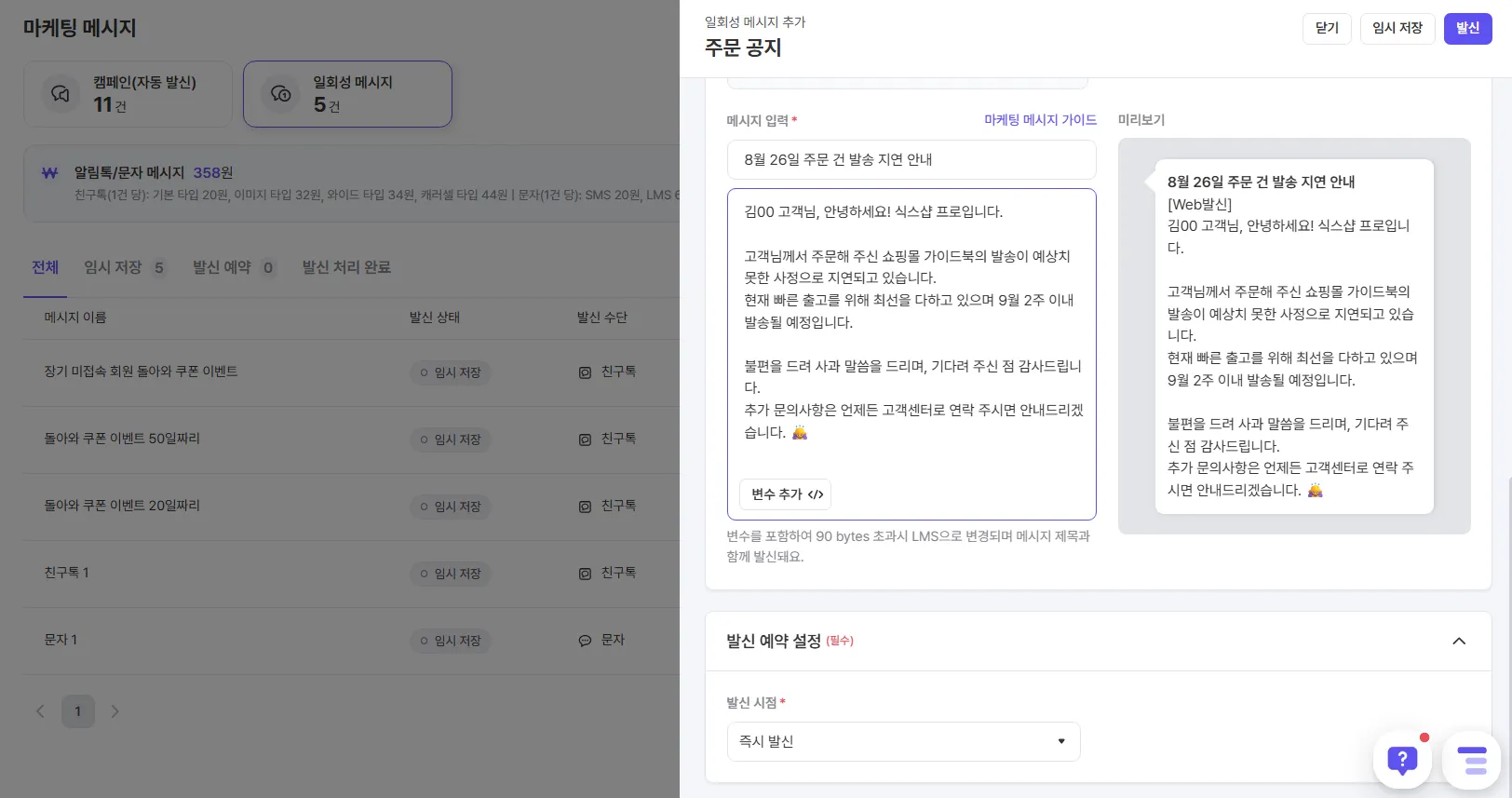The image size is (1512, 798).
Task: Open the help question mark chat widget
Action: tap(1402, 761)
